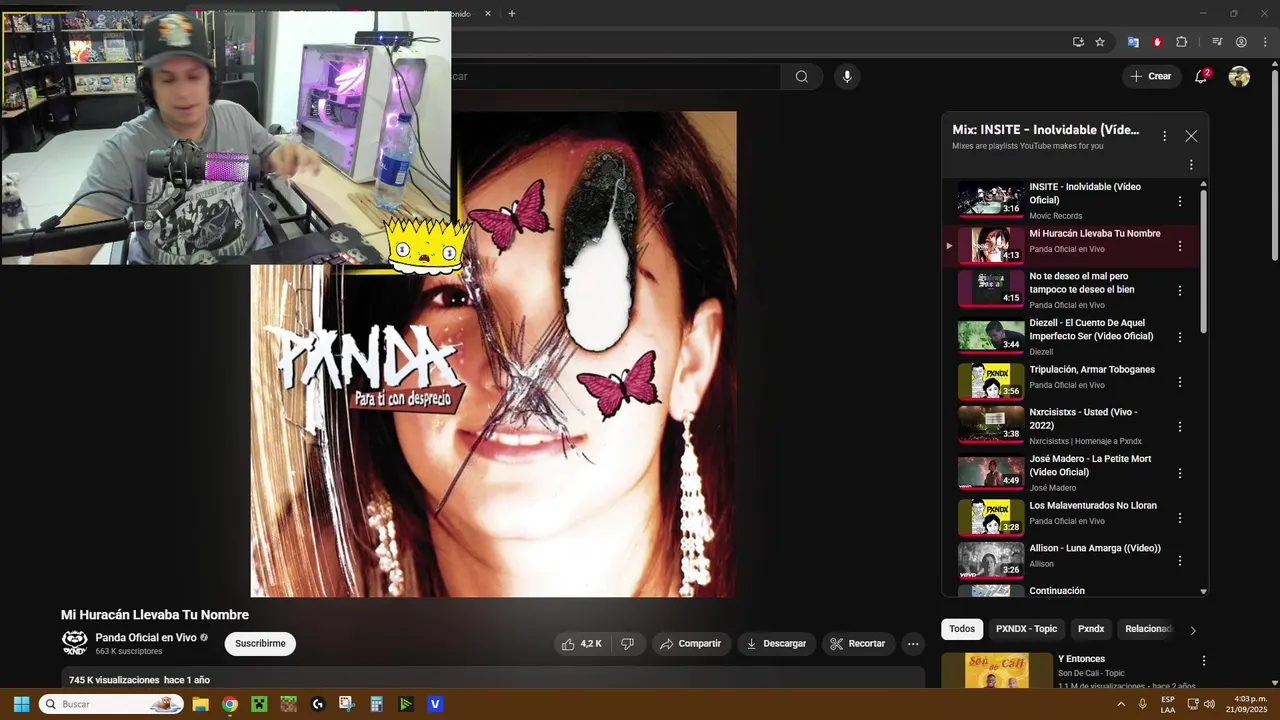Click the Compartir button
This screenshot has height=720, width=1280.
coord(691,644)
